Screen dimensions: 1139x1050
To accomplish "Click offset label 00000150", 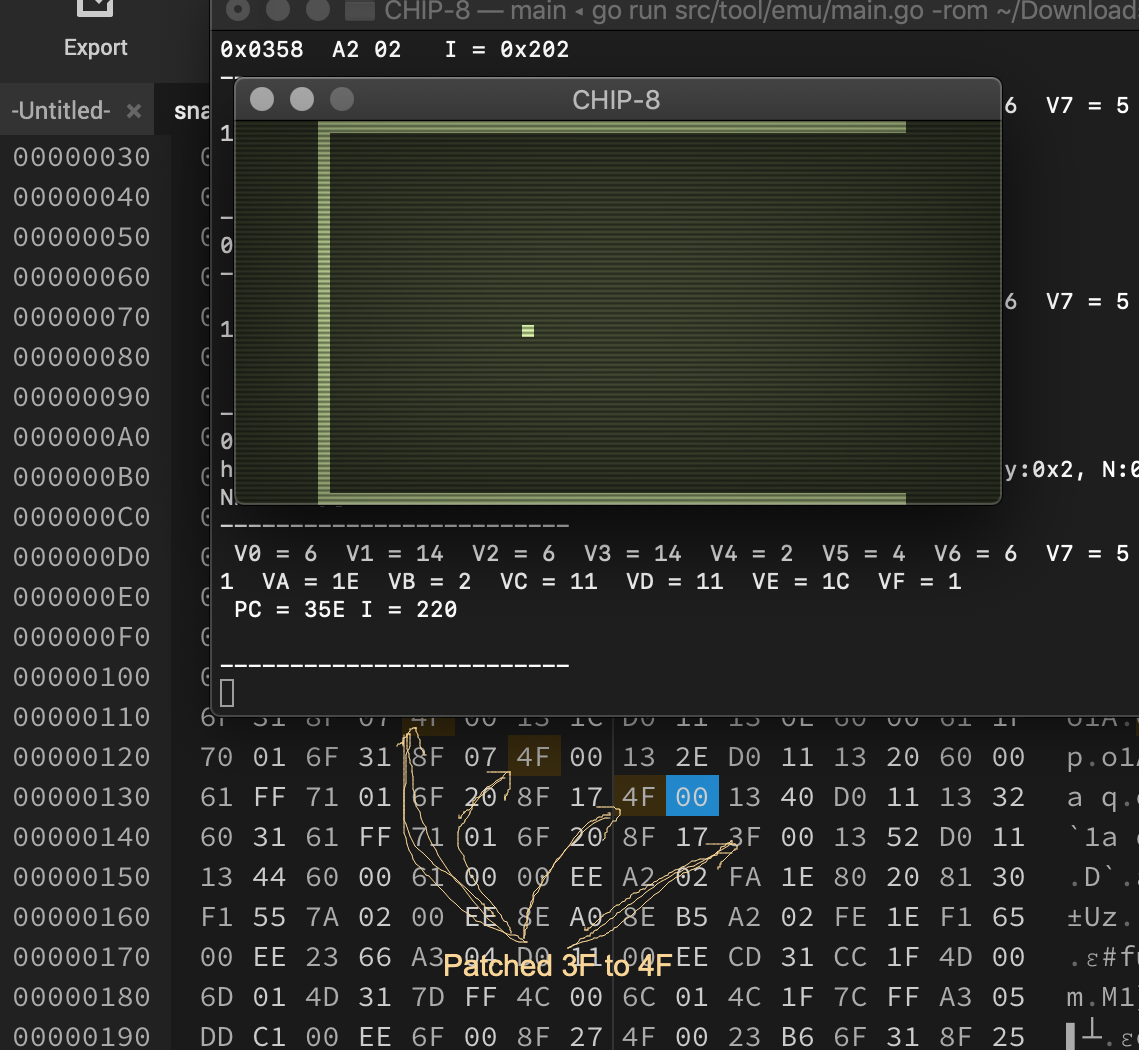I will [81, 877].
